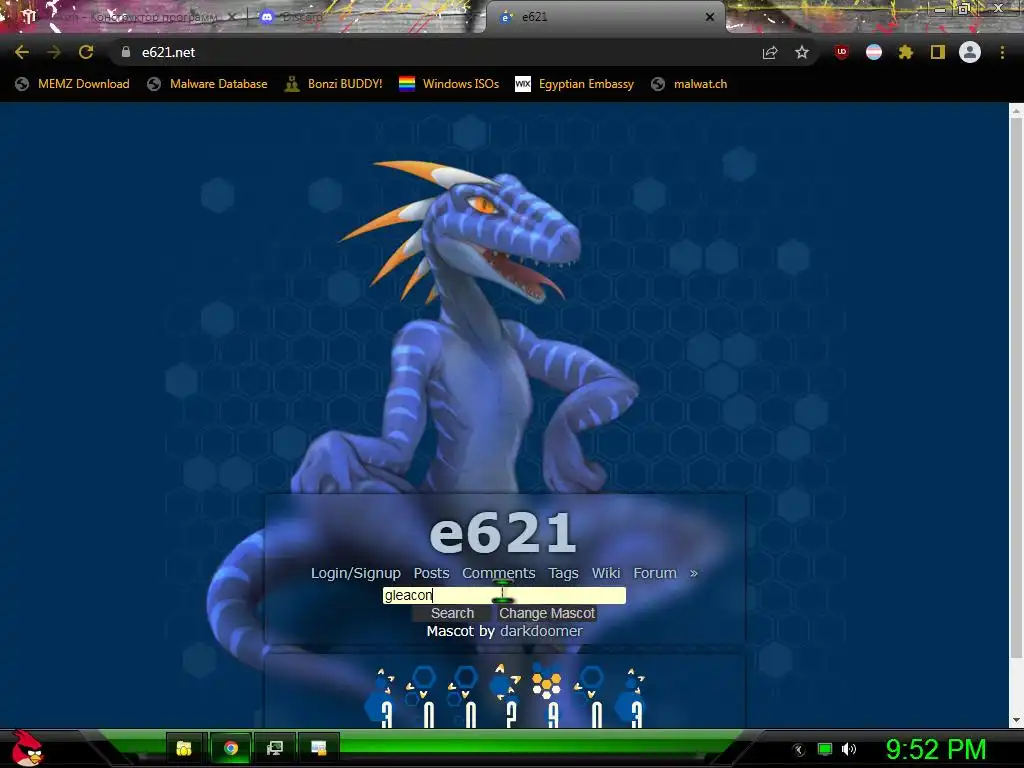Click the lock icon beside e621.net
This screenshot has width=1024, height=768.
pyautogui.click(x=126, y=52)
